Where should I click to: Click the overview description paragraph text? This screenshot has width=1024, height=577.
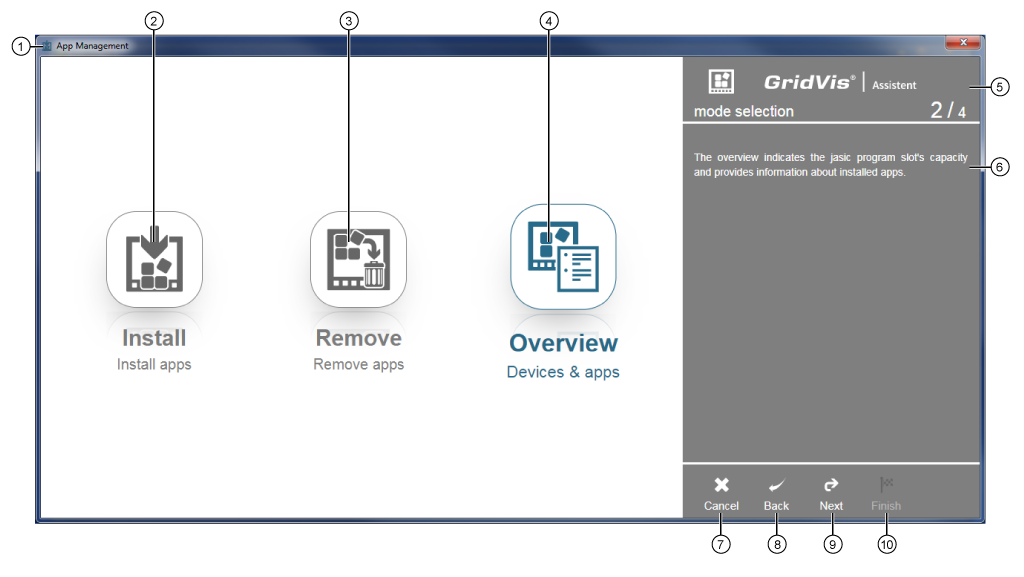click(830, 164)
